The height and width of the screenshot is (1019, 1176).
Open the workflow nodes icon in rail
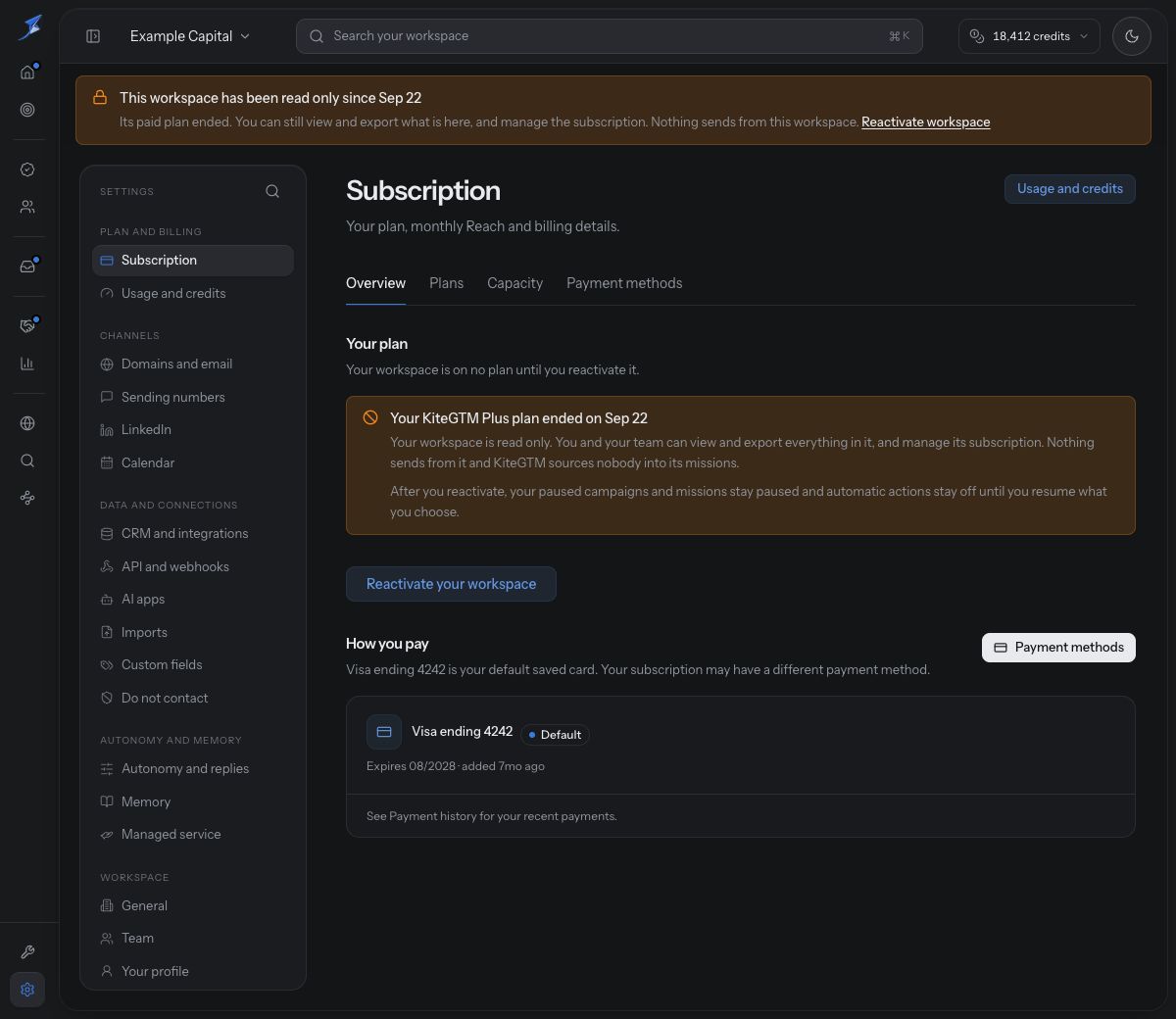click(27, 498)
